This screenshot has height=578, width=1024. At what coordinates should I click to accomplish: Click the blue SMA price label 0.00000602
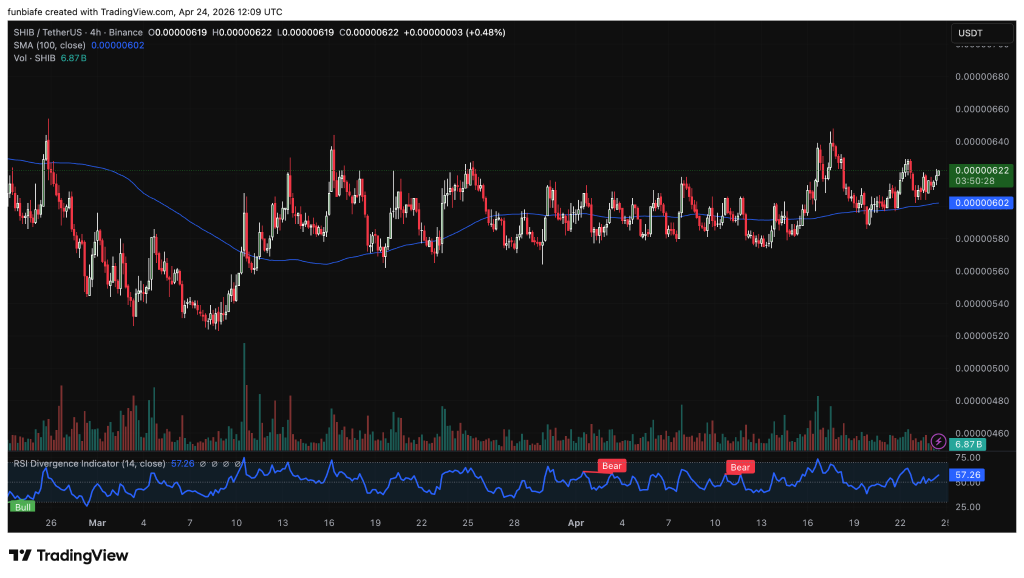pyautogui.click(x=981, y=202)
